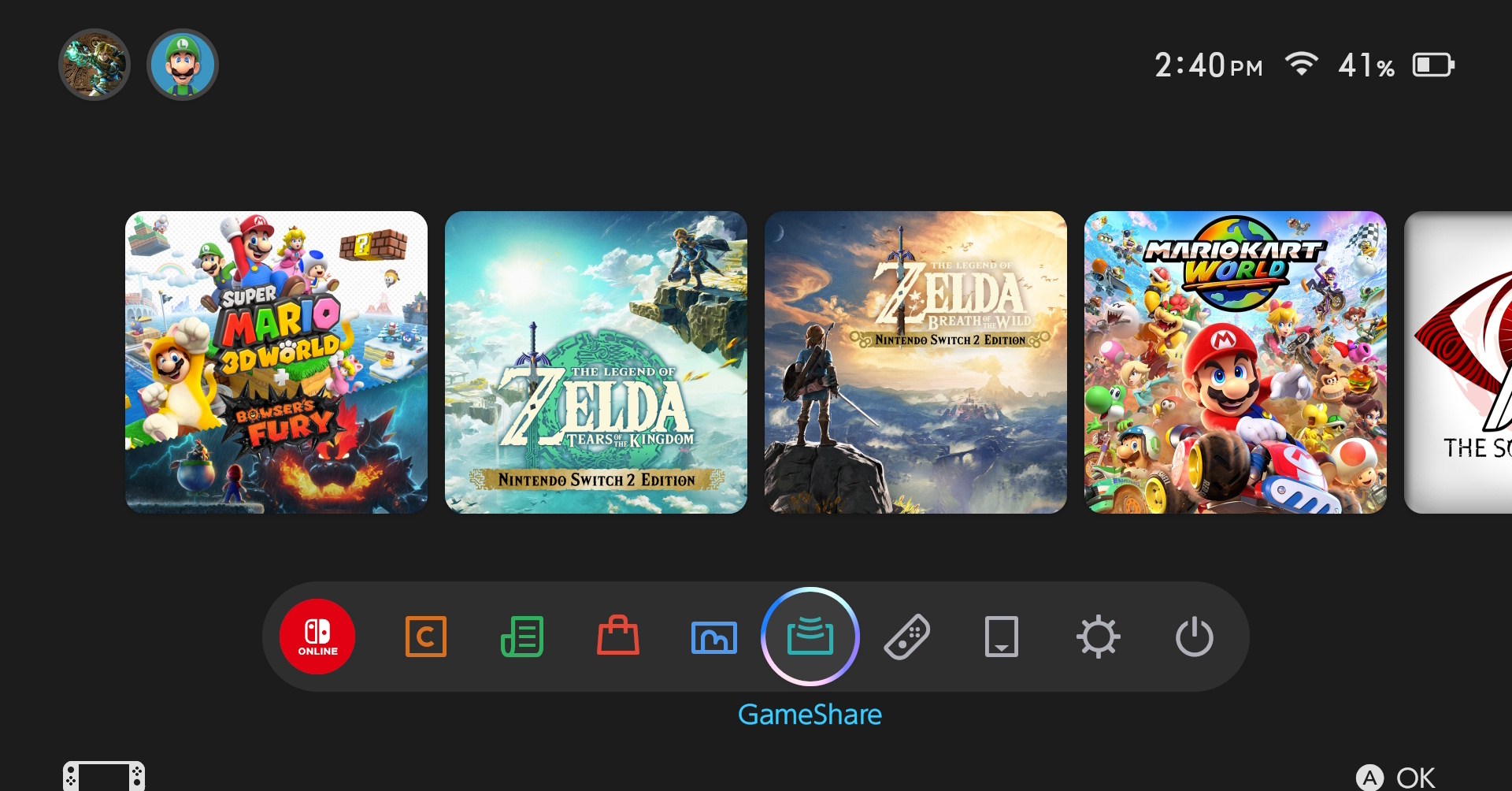The height and width of the screenshot is (791, 1512).
Task: Open the Album to view screenshots
Action: point(714,637)
